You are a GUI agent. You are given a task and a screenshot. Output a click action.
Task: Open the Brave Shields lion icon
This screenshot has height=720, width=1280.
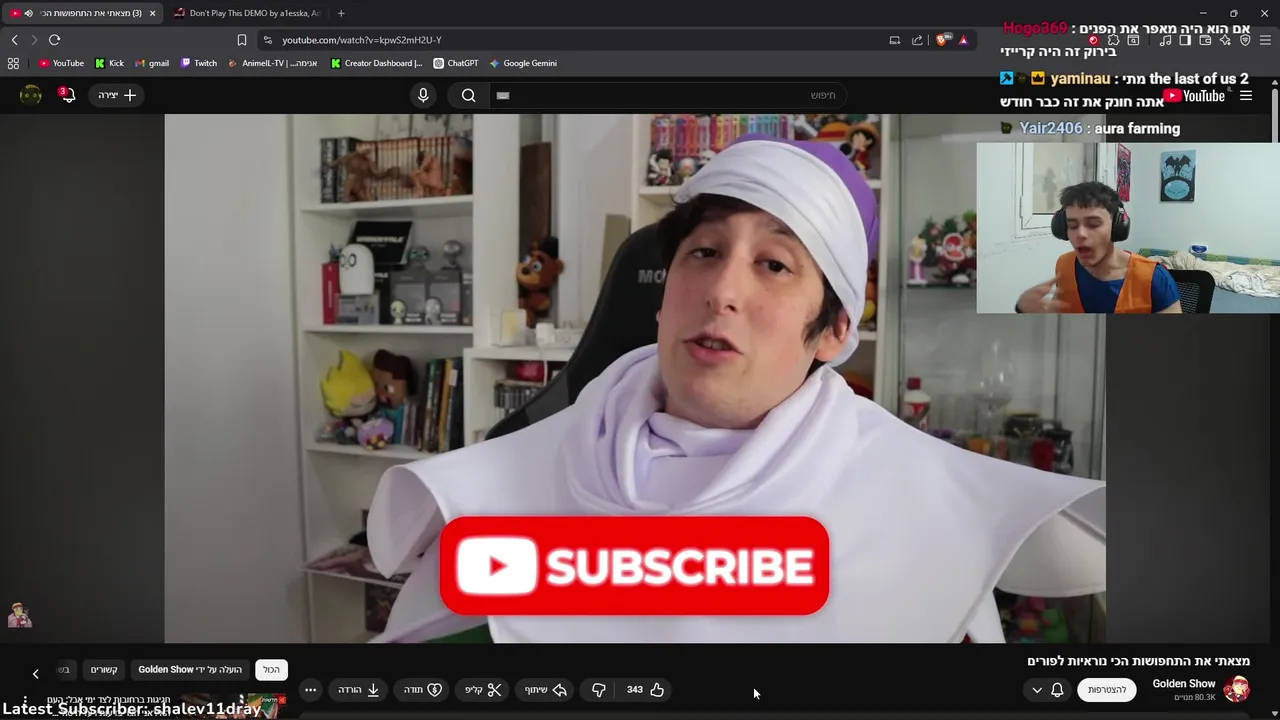pos(942,40)
